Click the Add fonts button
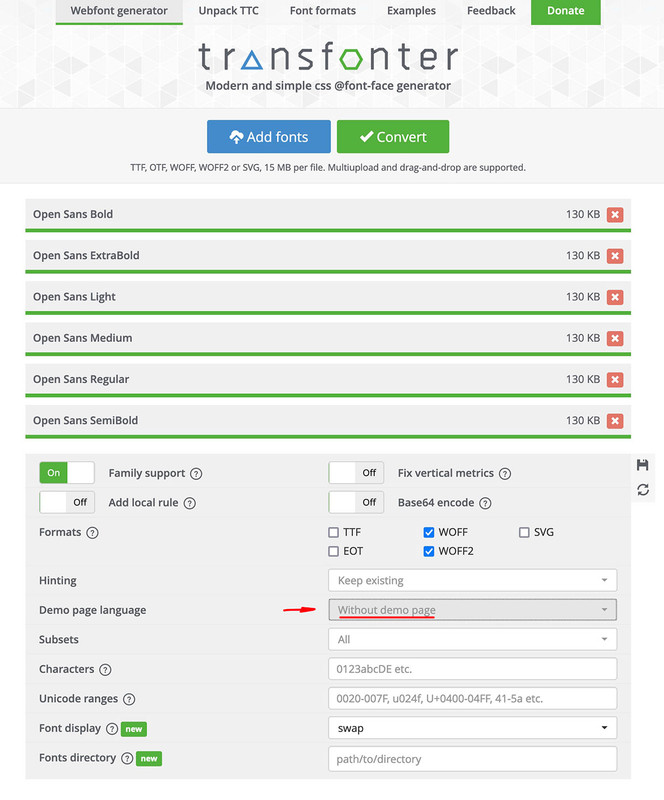 coord(269,137)
